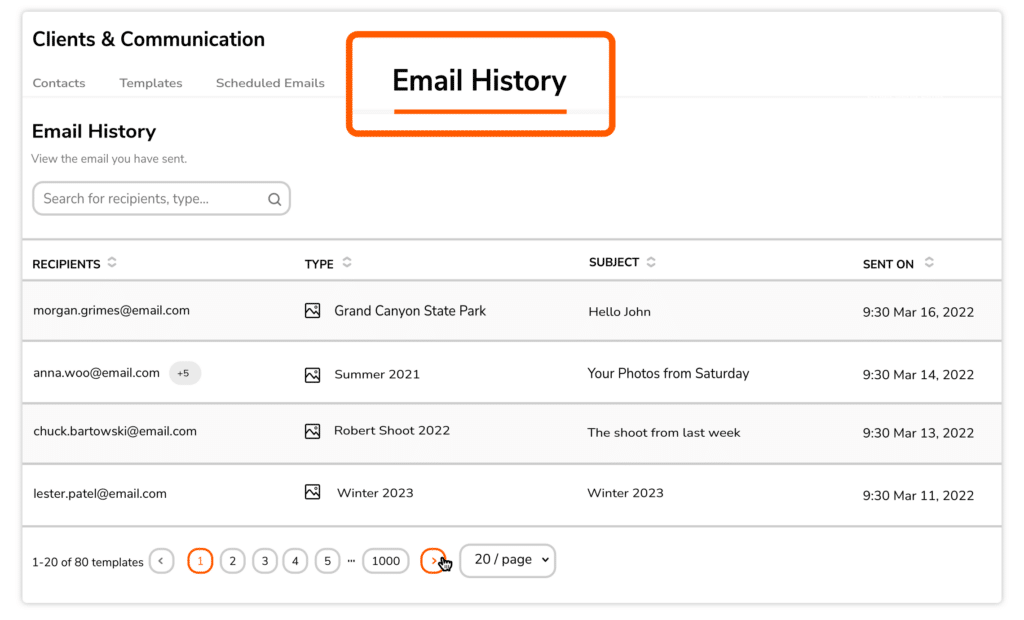Jump to page 1000
Screen dimensions: 1024x620
[x=386, y=560]
